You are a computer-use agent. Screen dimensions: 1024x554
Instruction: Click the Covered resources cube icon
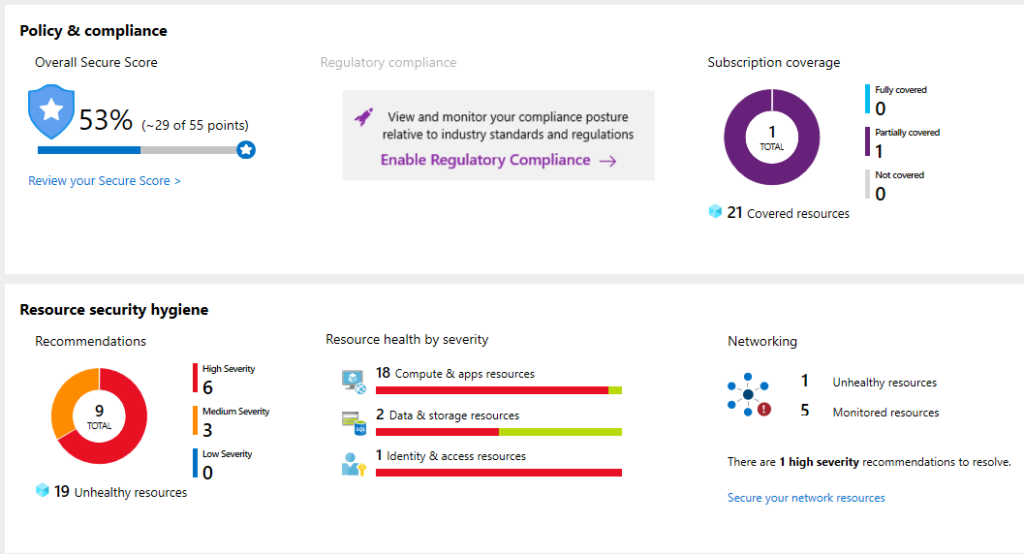coord(715,212)
